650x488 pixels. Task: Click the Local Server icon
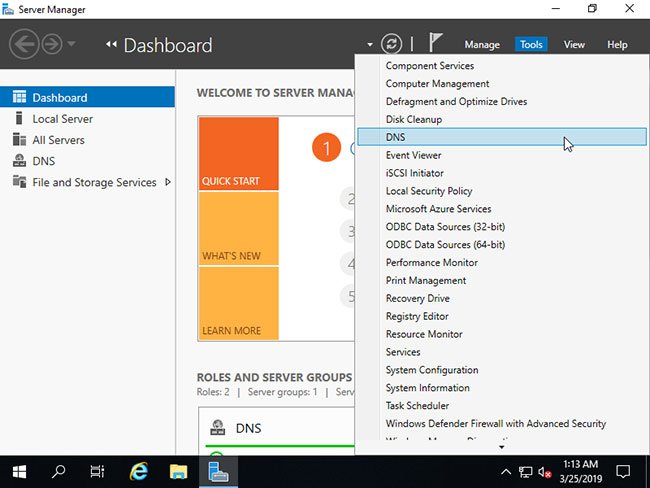pyautogui.click(x=19, y=118)
